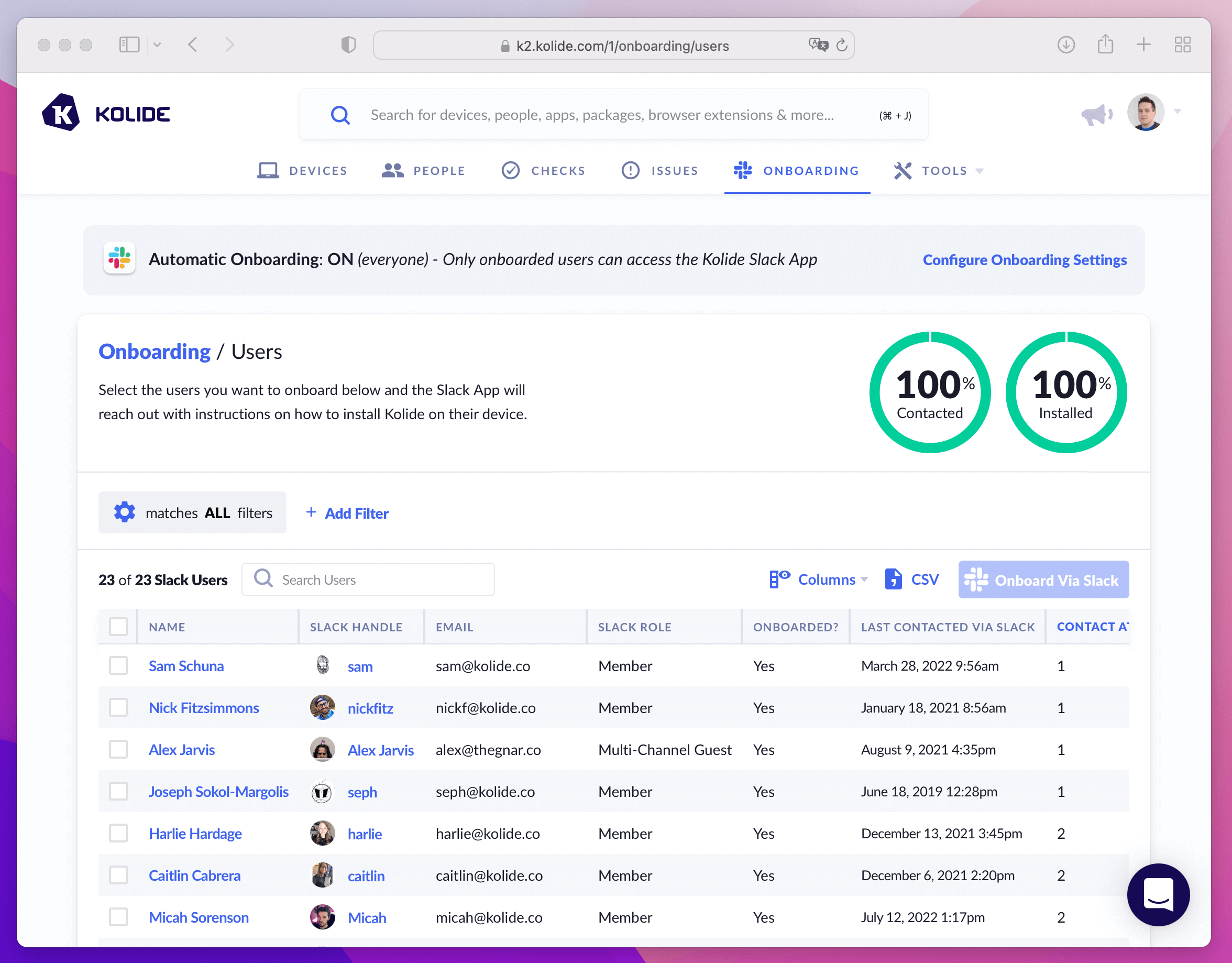1232x963 pixels.
Task: Click the Kolide logo icon
Action: click(61, 112)
